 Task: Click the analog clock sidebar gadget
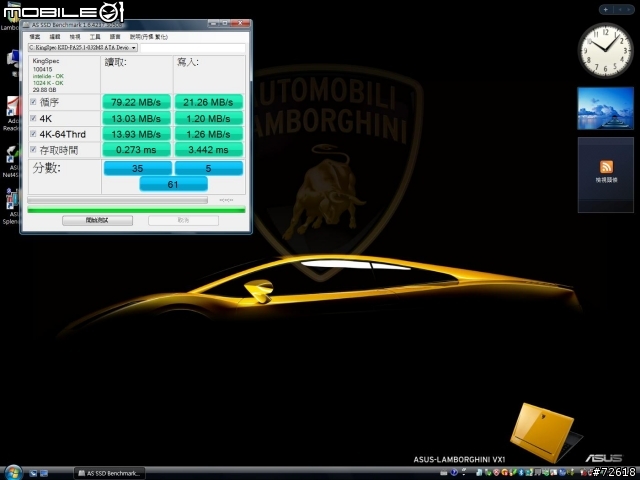tap(605, 50)
